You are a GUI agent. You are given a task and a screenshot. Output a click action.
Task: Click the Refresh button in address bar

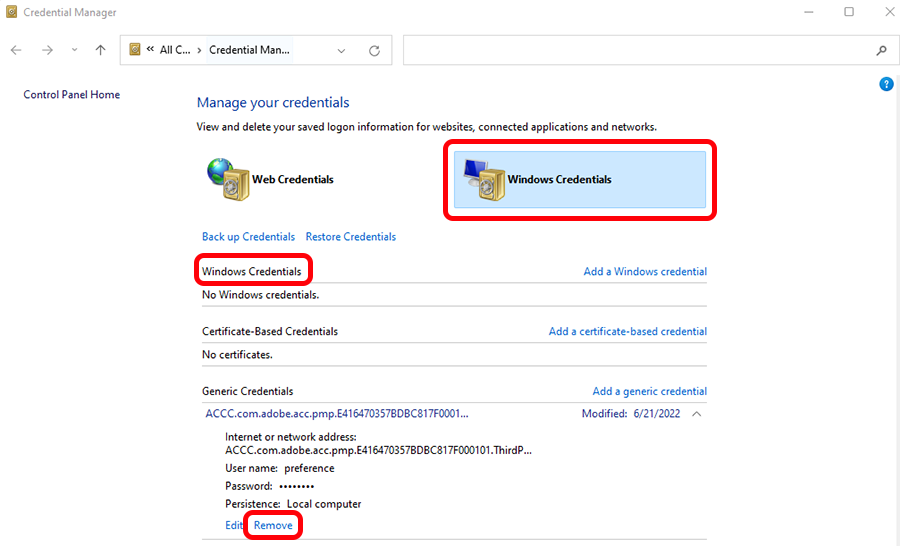[x=374, y=50]
